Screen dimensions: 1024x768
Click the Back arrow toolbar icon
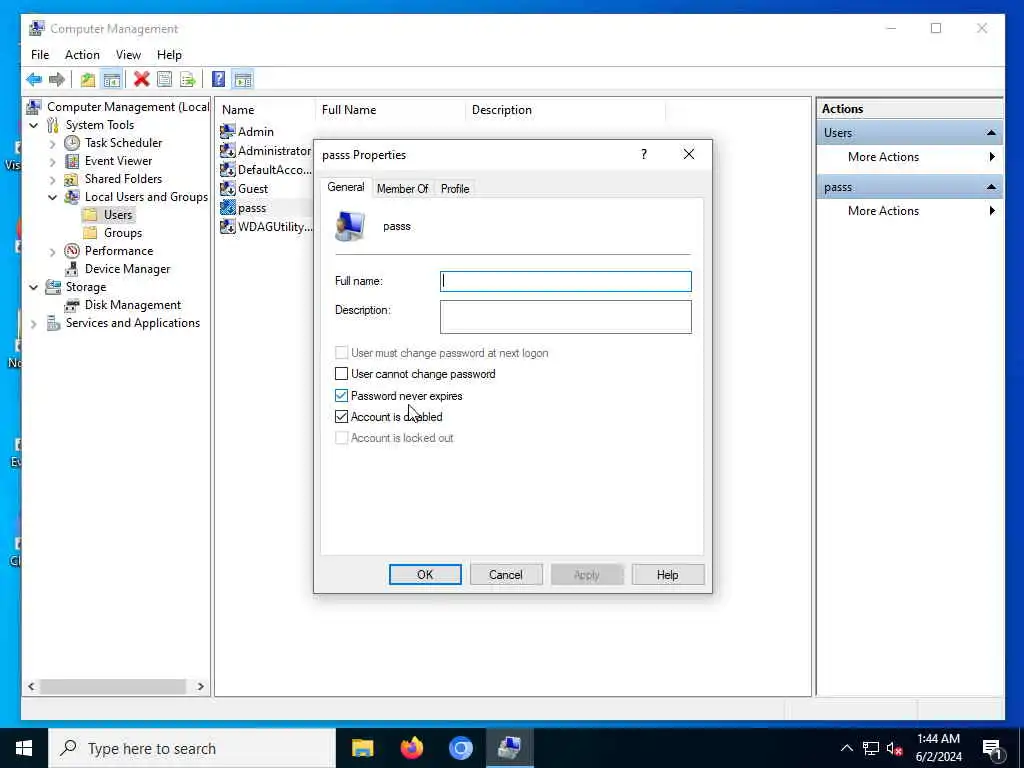tap(34, 80)
